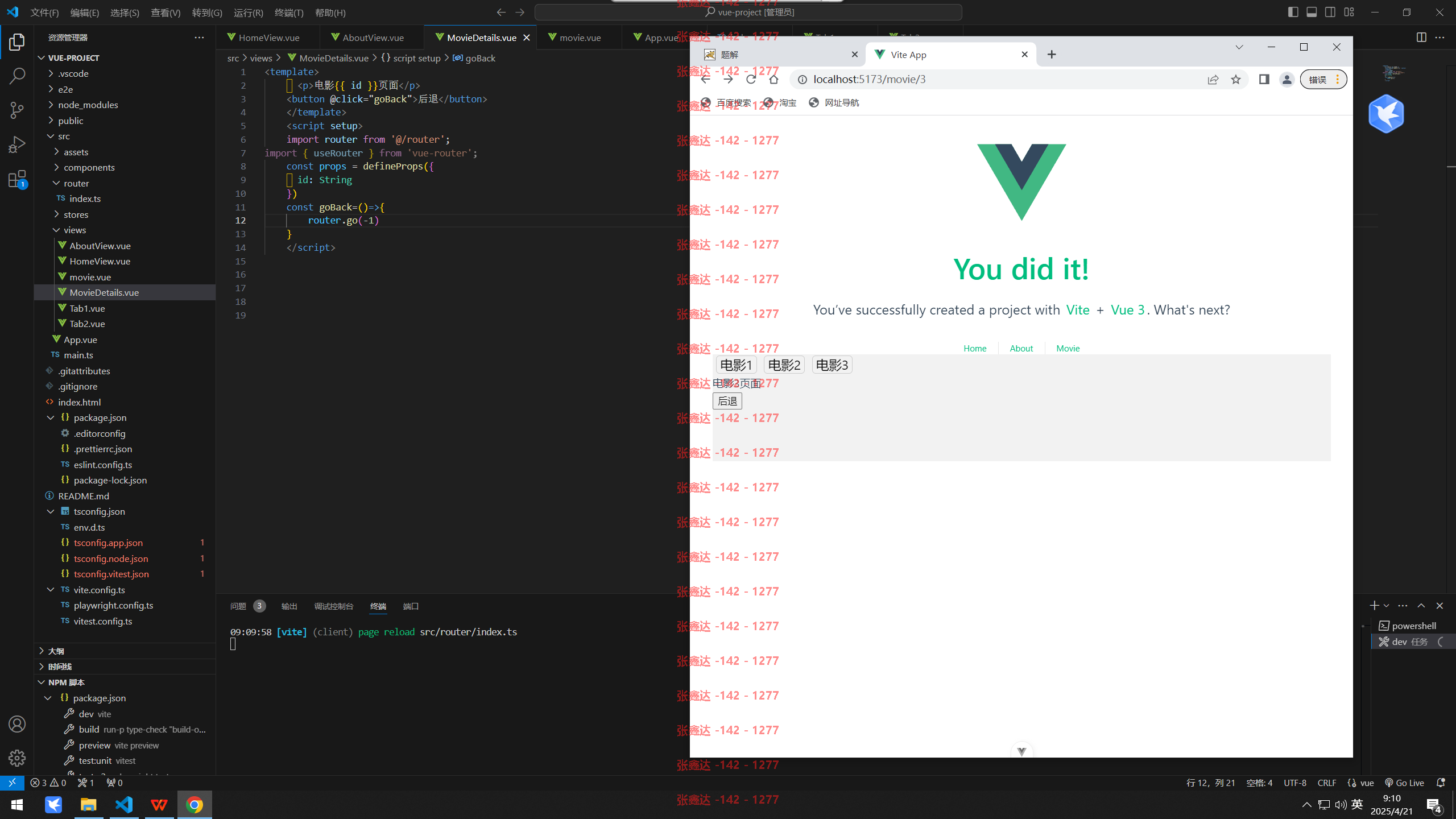Go to Chrome home page
Viewport: 1456px width, 819px height.
(x=773, y=80)
